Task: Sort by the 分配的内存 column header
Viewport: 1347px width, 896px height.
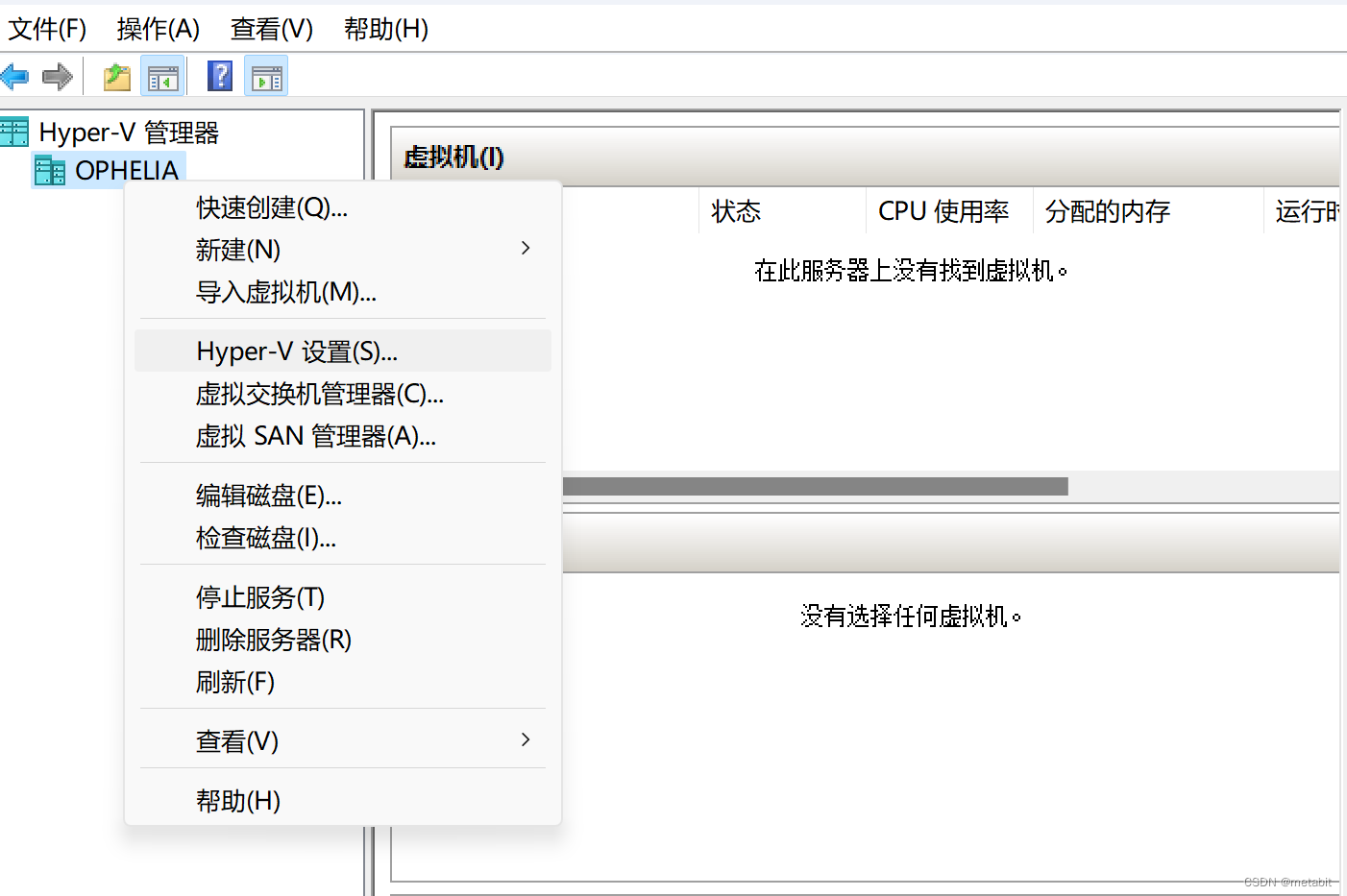Action: [x=1148, y=211]
